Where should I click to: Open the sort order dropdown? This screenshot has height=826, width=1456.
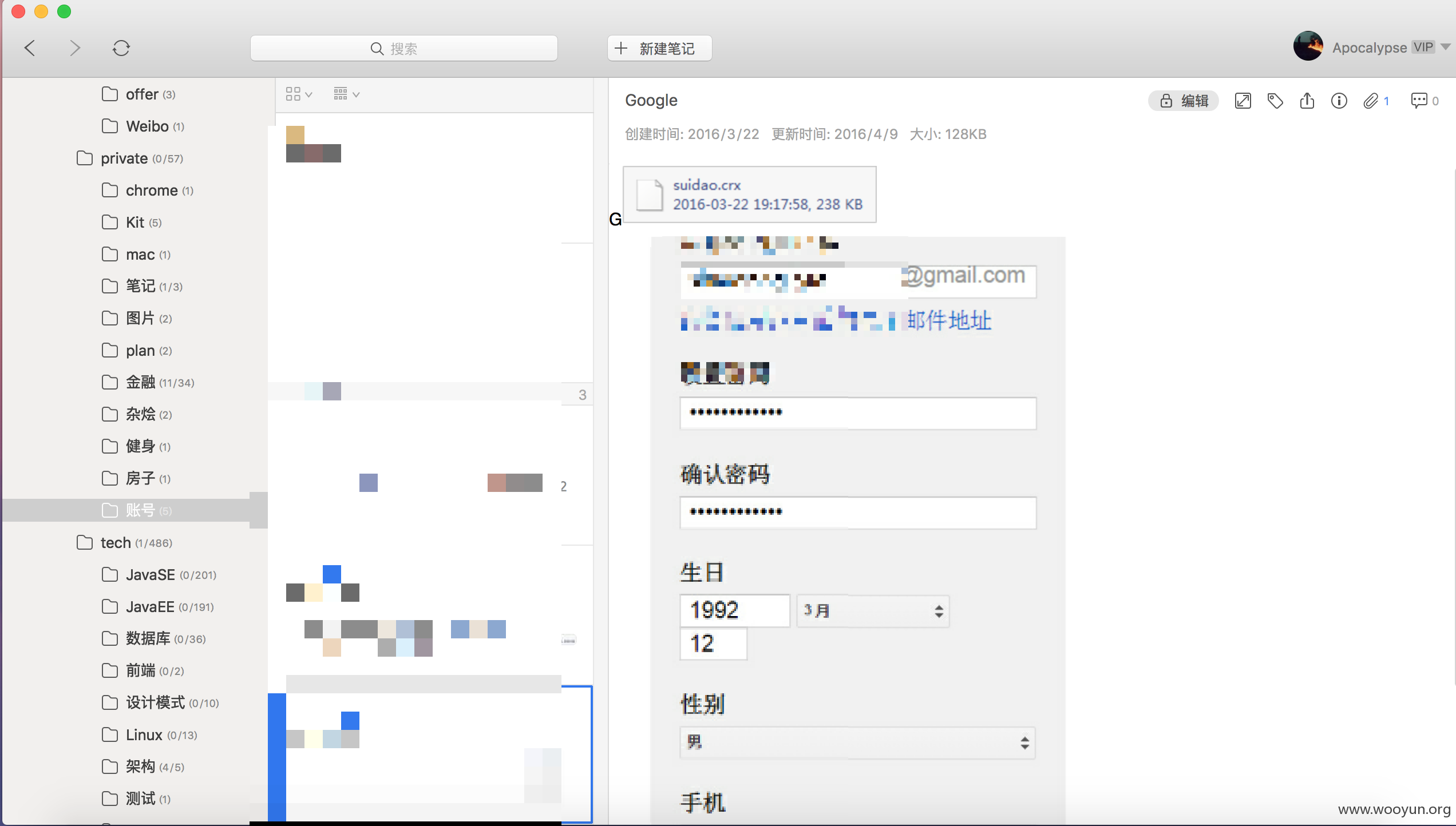pos(346,94)
